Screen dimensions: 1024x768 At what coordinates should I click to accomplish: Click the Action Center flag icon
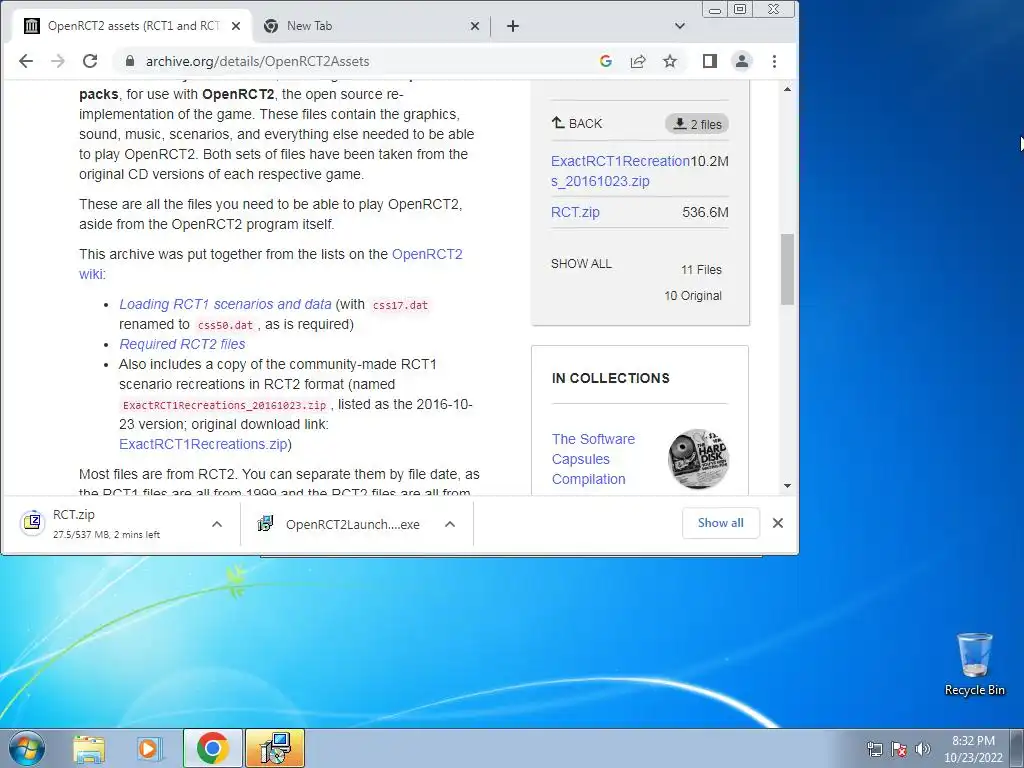pos(899,749)
